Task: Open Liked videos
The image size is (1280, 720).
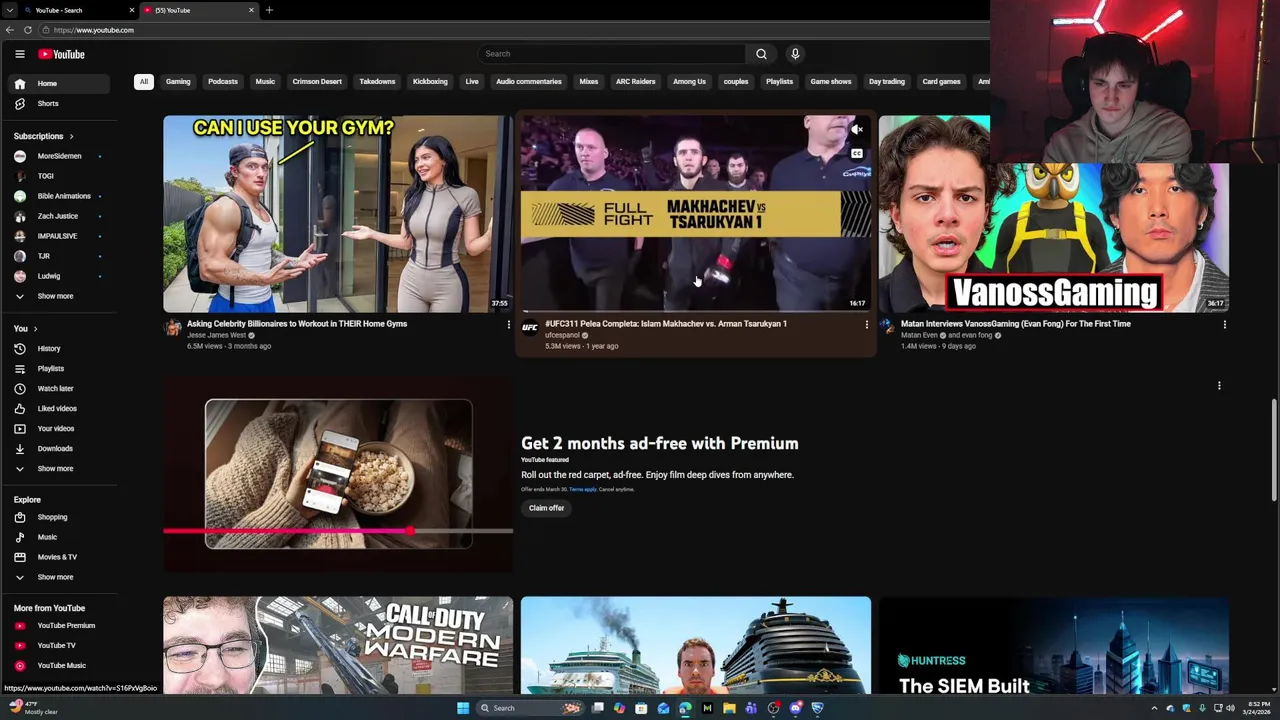Action: (60, 409)
